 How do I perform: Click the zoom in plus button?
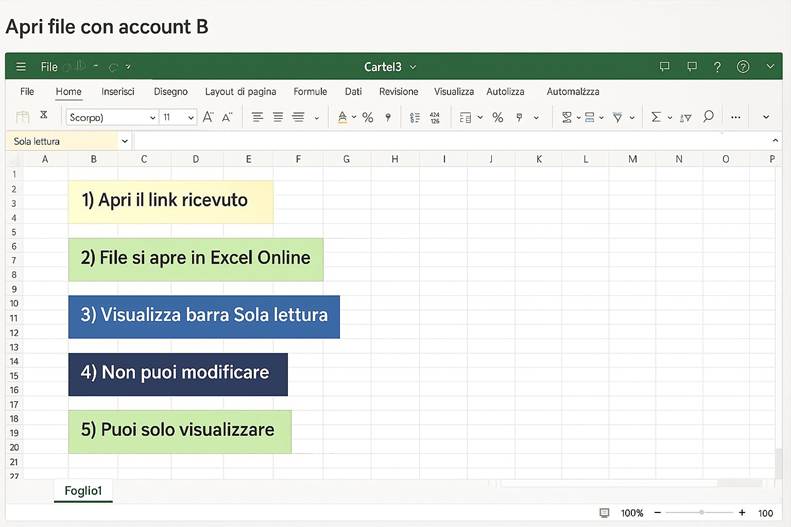coord(742,513)
